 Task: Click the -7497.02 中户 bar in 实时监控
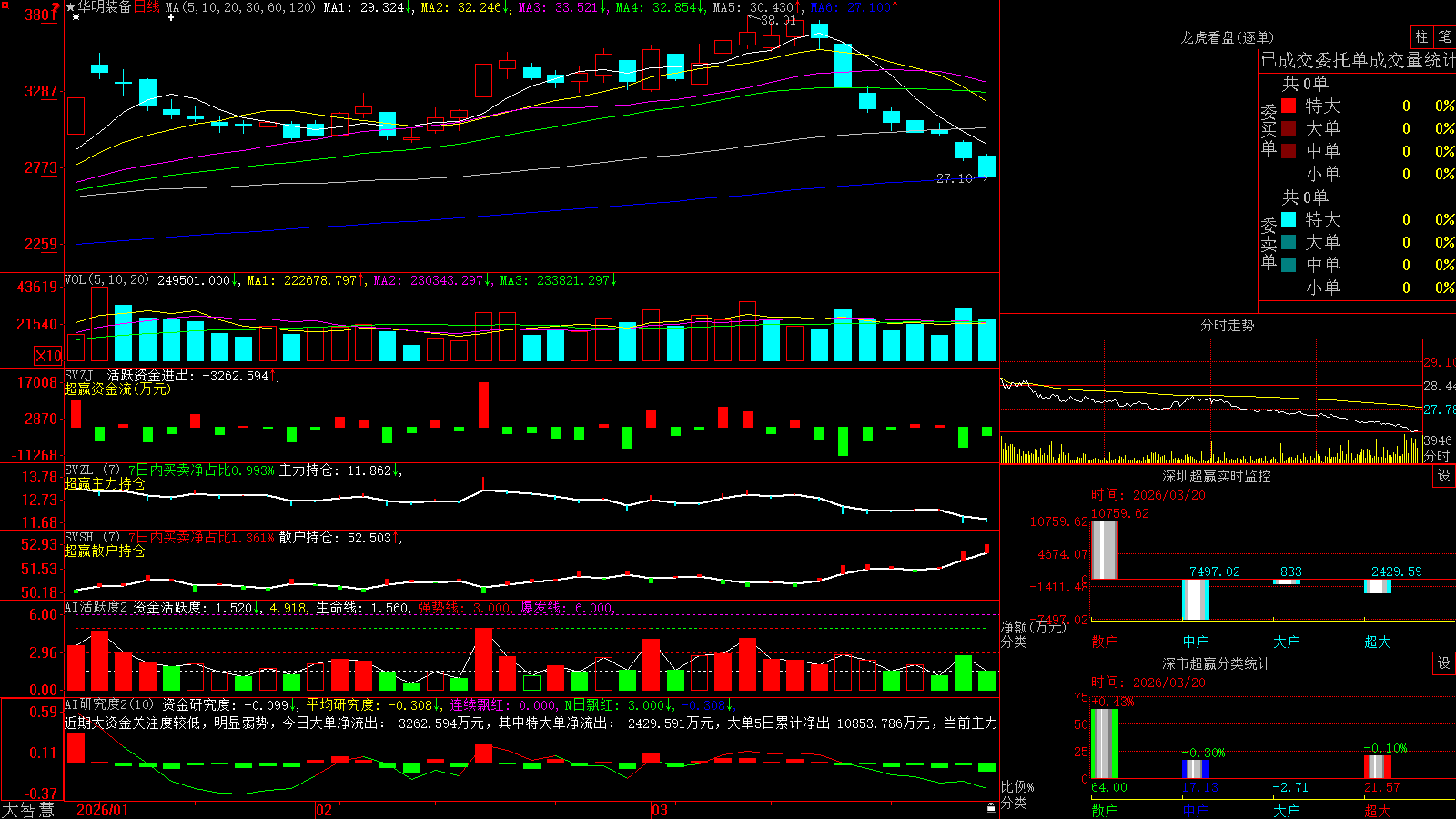[x=1196, y=600]
